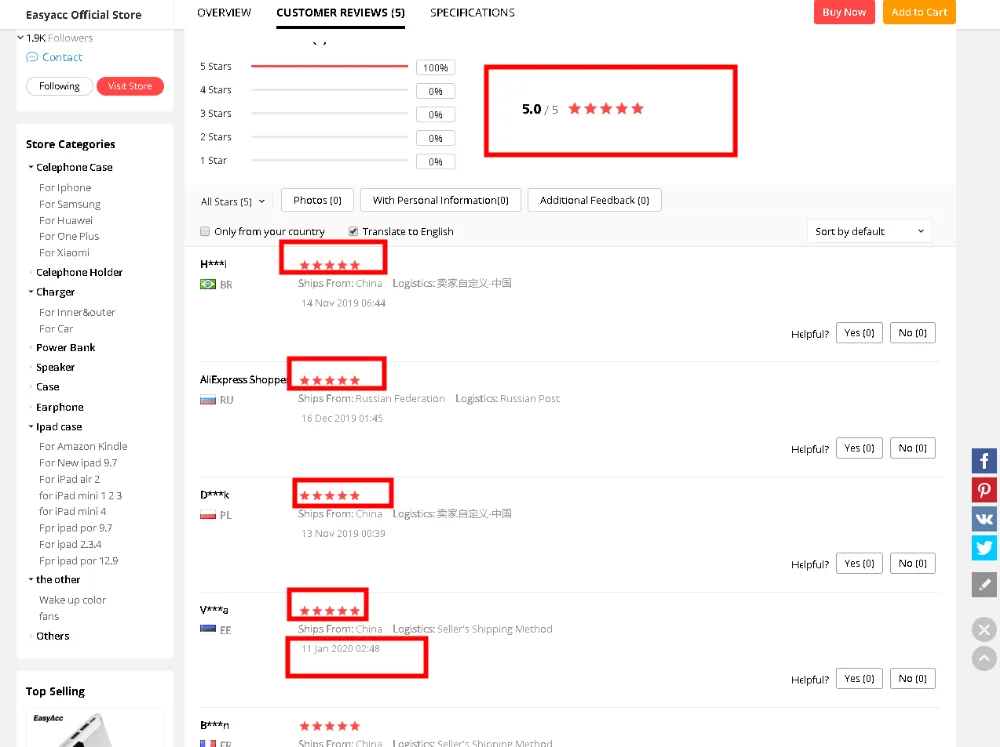The height and width of the screenshot is (747, 1000).
Task: Click the Contact chat bubble icon
Action: (x=32, y=57)
